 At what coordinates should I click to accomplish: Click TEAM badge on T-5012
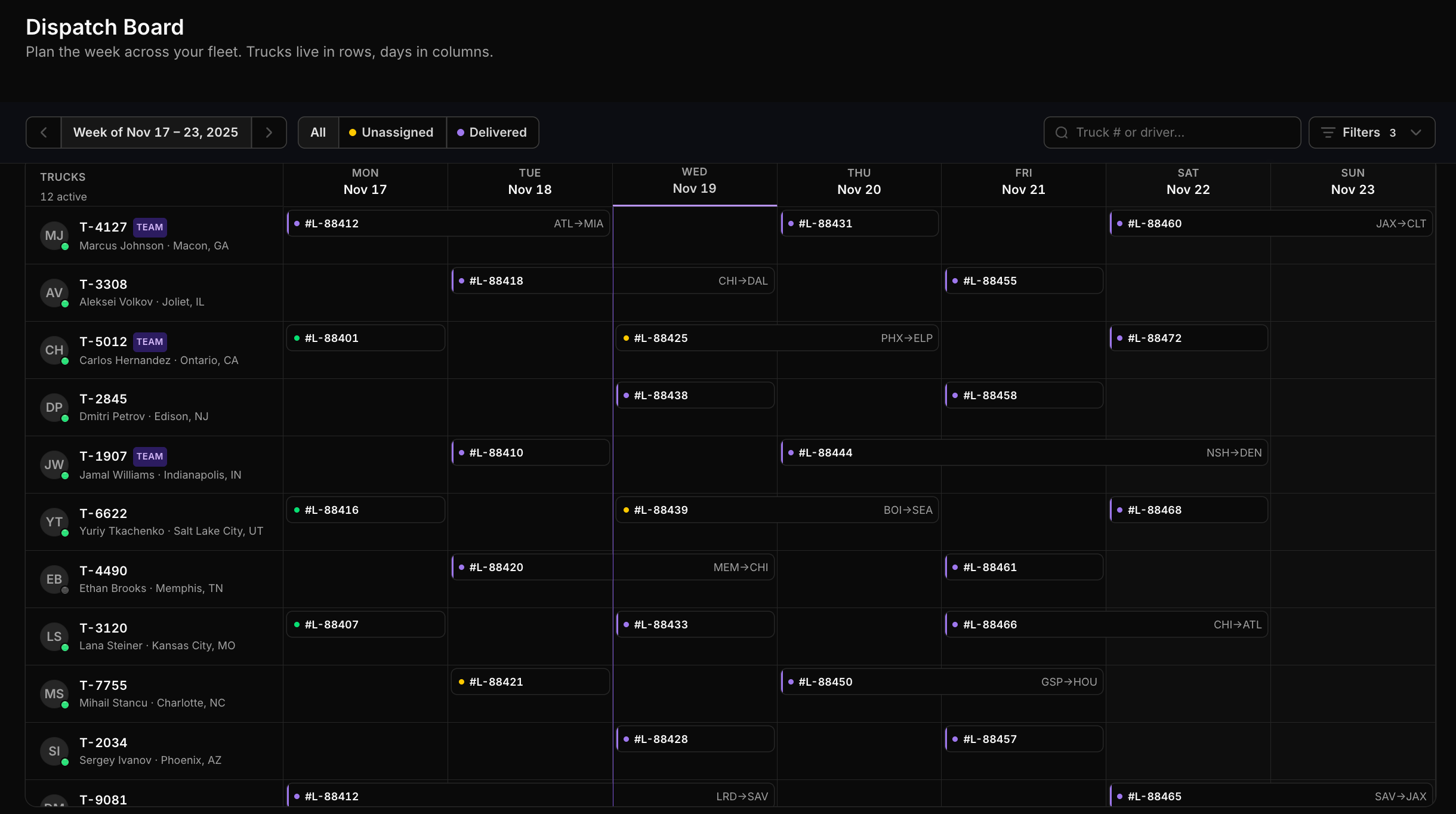150,342
